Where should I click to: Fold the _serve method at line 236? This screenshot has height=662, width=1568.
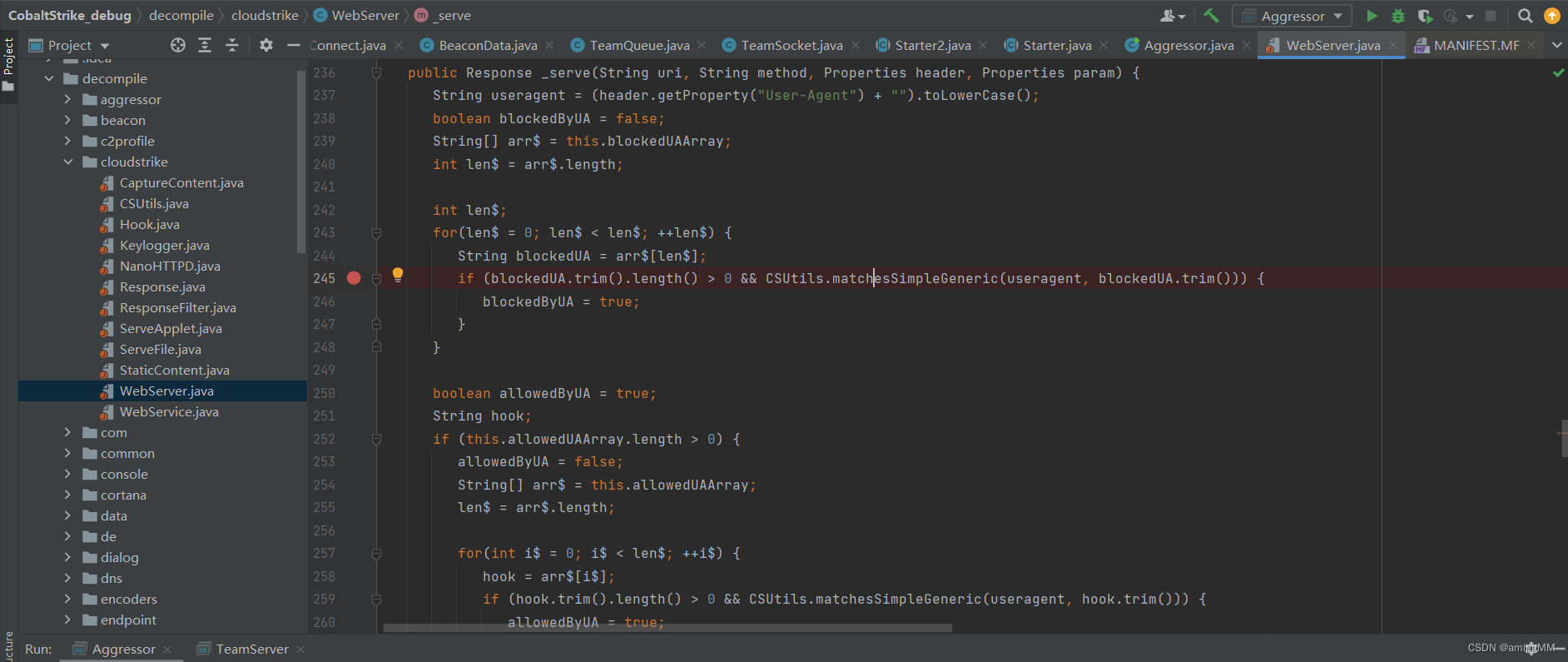[x=376, y=73]
